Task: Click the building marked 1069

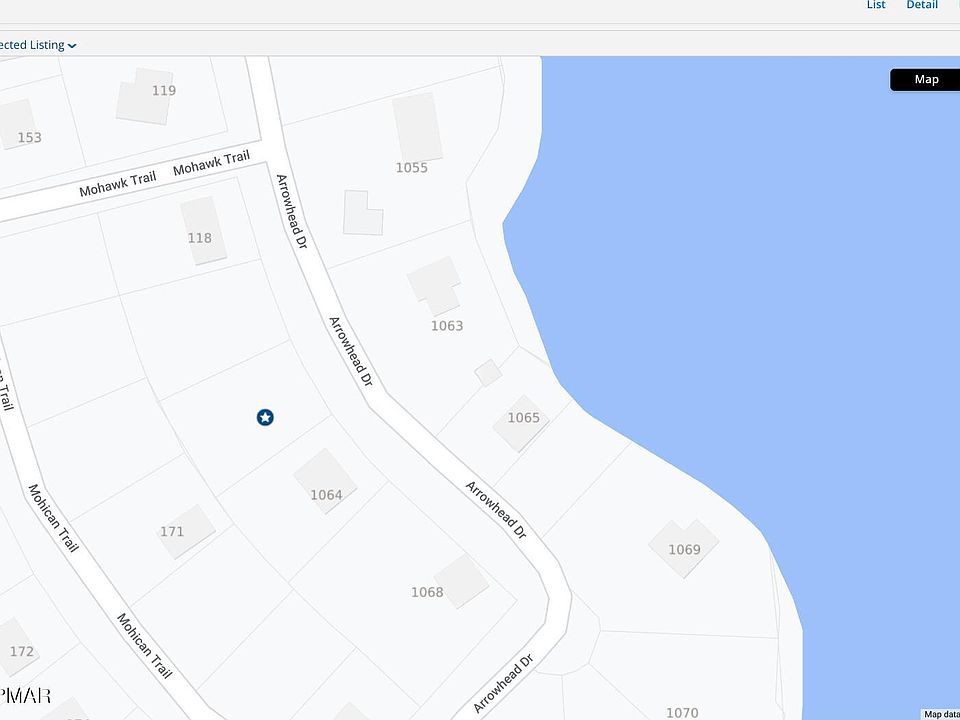Action: tap(684, 548)
